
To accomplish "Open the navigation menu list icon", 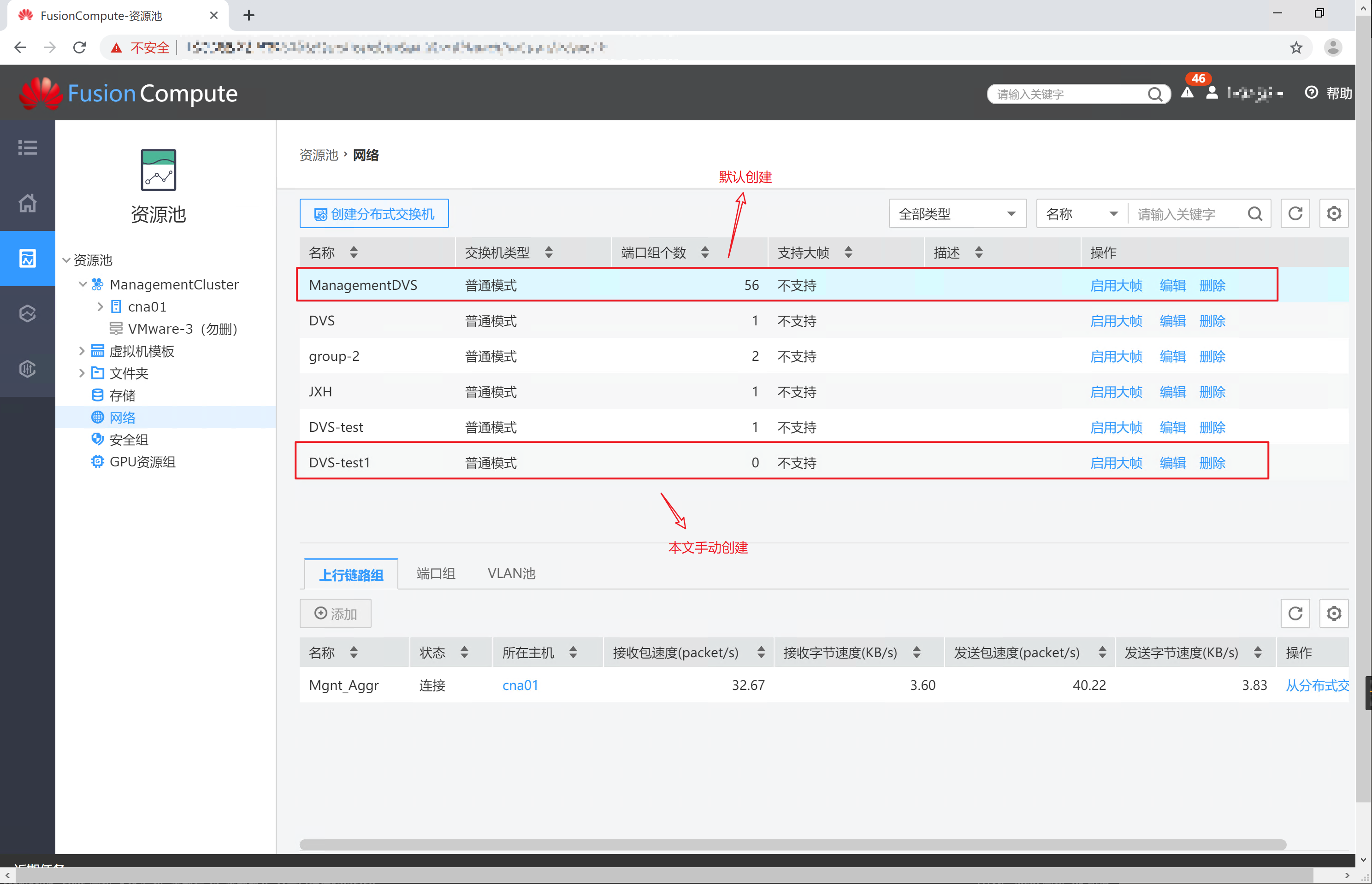I will [27, 147].
